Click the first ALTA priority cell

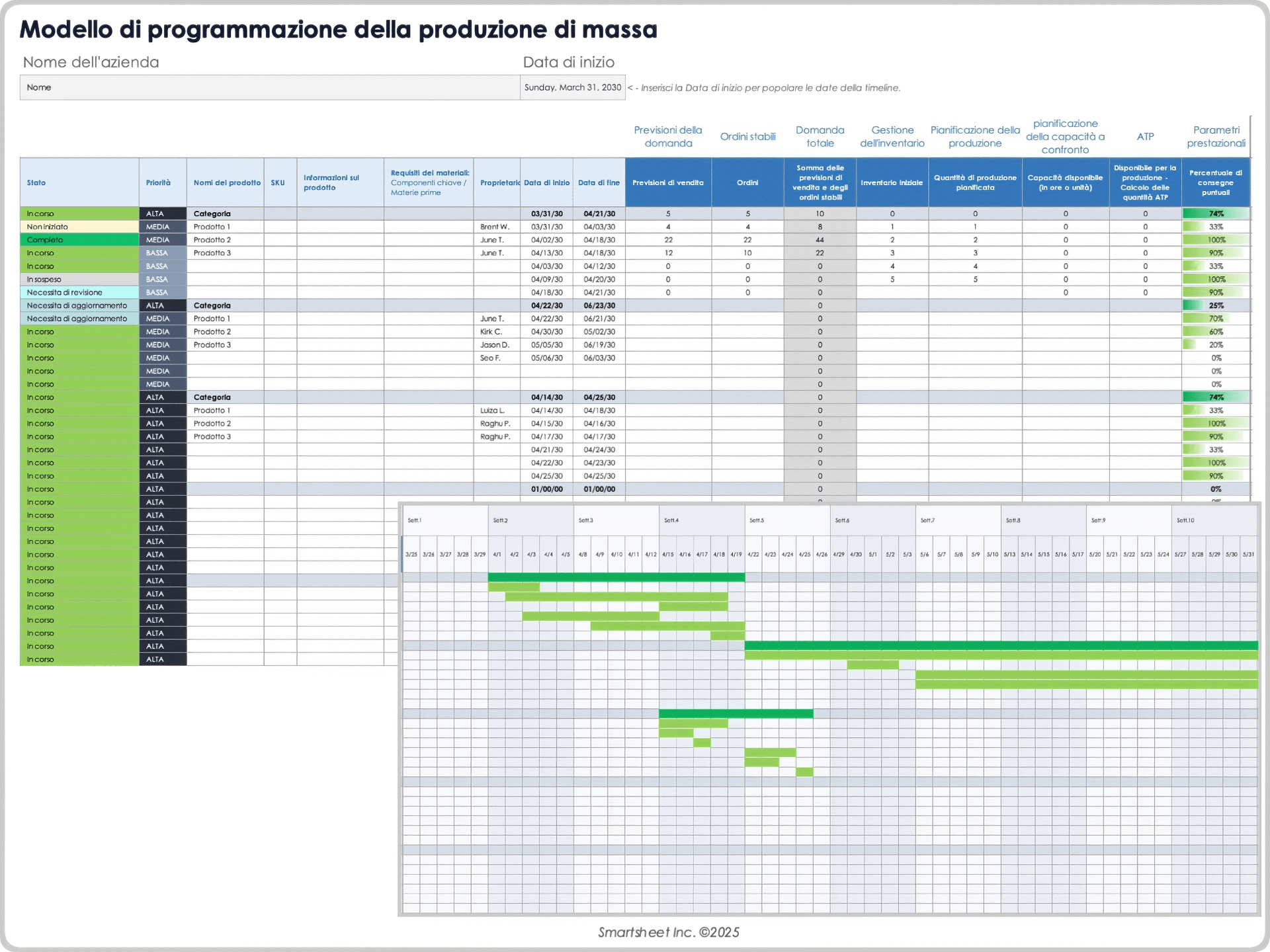(x=163, y=213)
